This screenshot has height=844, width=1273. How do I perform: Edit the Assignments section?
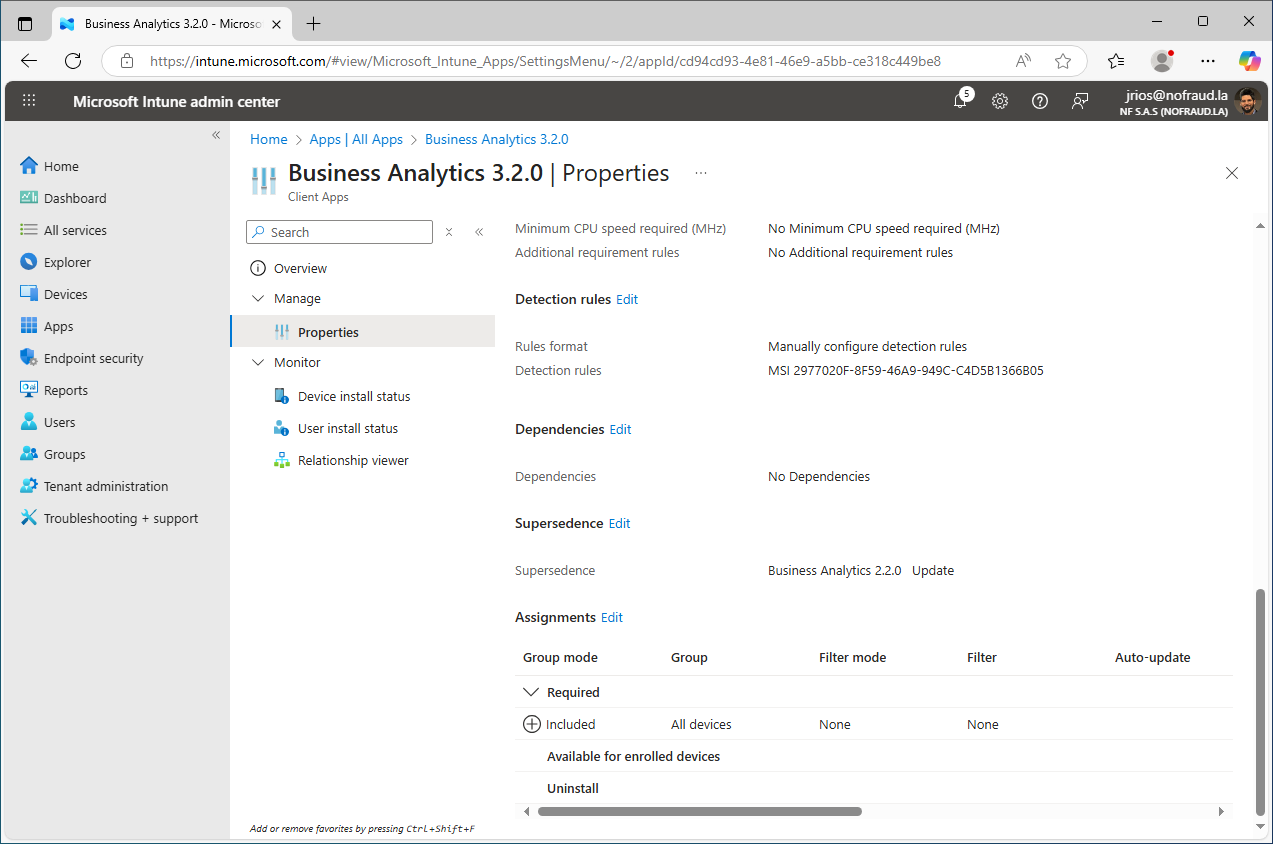point(612,617)
